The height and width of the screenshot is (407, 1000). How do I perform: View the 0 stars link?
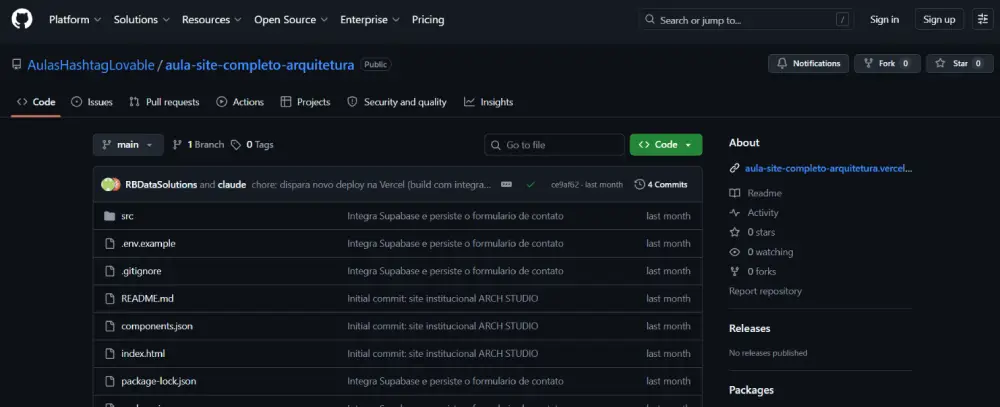(753, 232)
